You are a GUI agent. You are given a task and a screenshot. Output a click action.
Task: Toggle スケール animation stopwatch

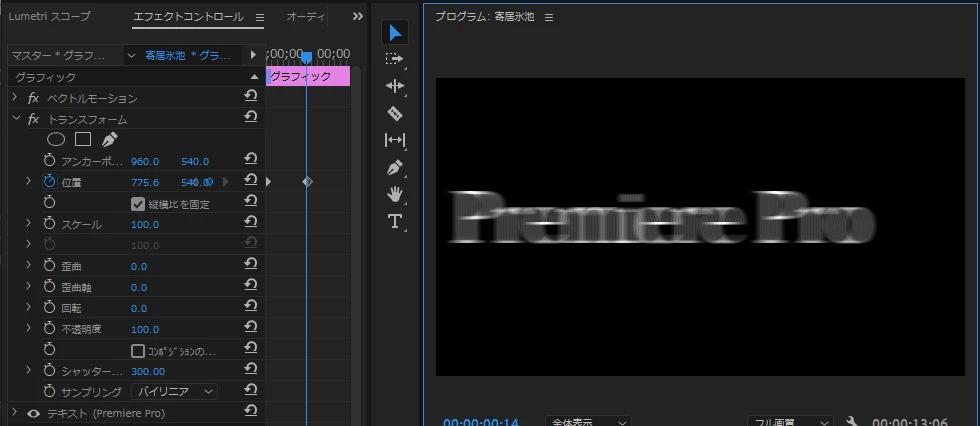tap(49, 223)
